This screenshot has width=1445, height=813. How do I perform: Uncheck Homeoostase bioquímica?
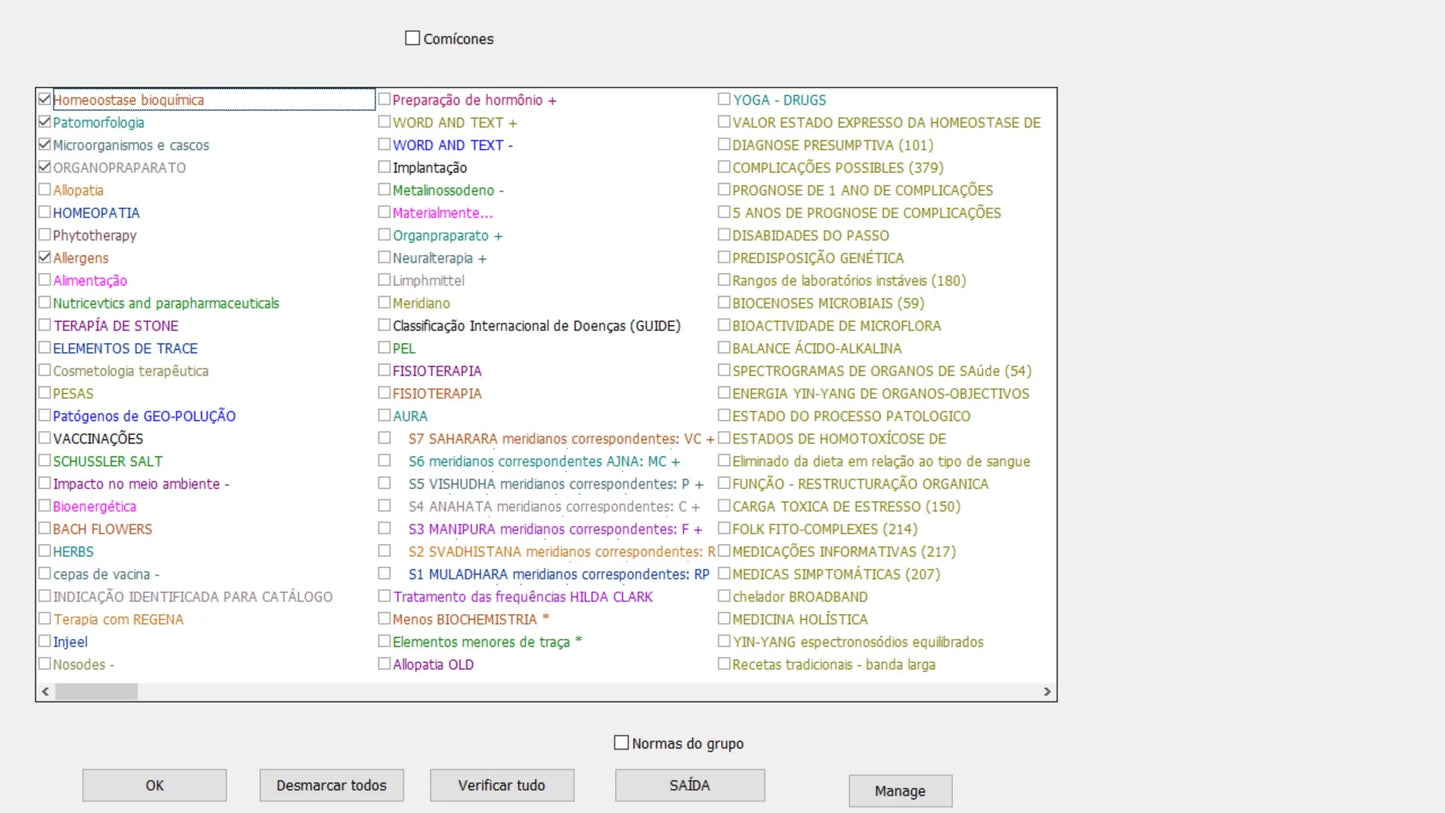[x=45, y=100]
